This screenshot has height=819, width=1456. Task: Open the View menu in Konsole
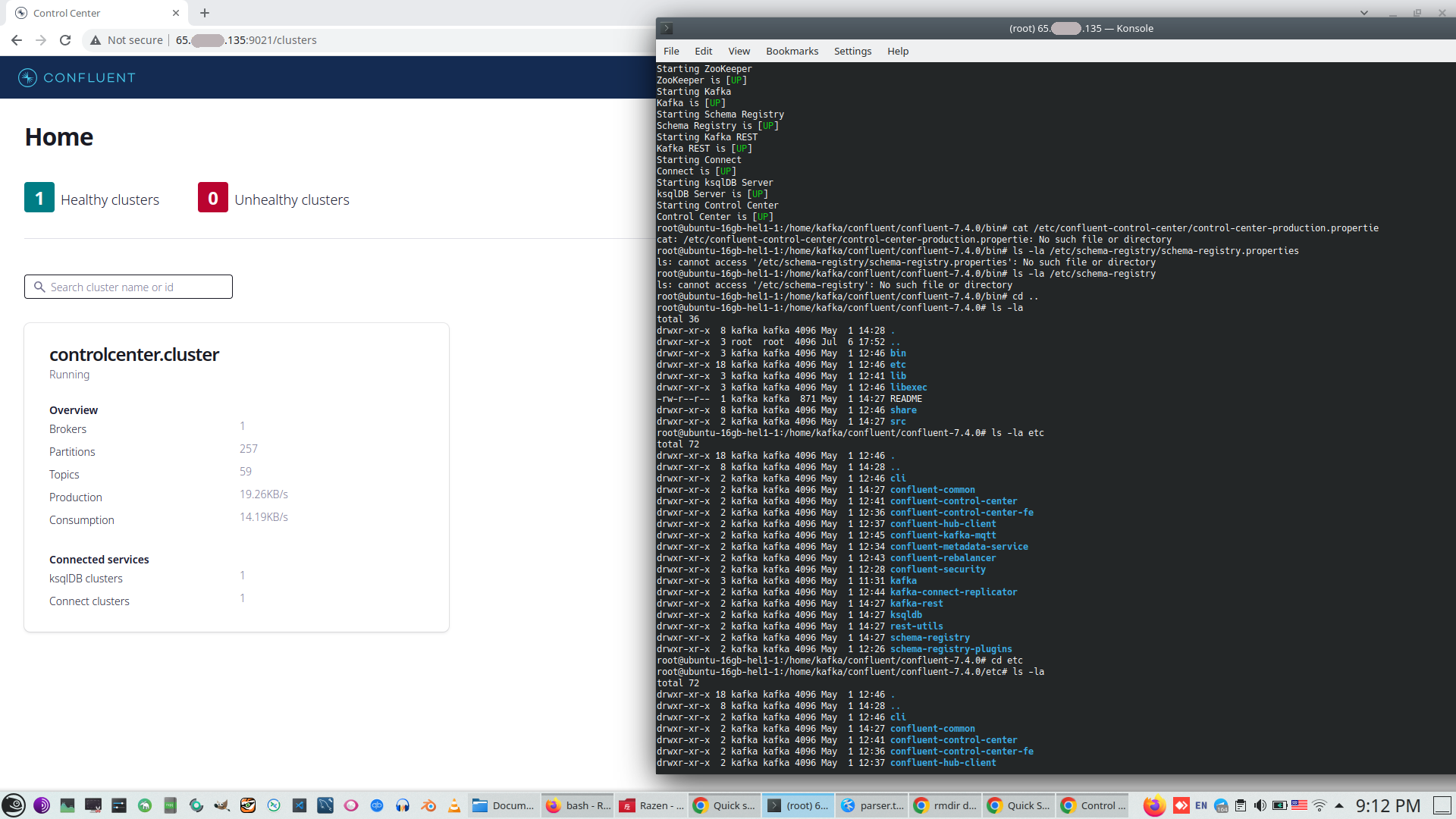pyautogui.click(x=739, y=51)
